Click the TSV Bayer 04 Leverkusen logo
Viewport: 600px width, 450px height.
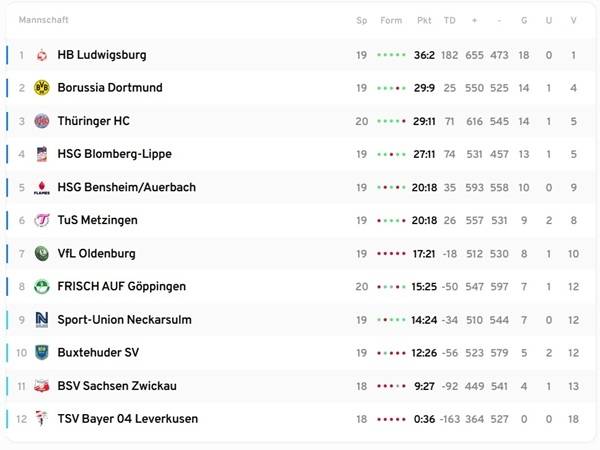[42, 418]
